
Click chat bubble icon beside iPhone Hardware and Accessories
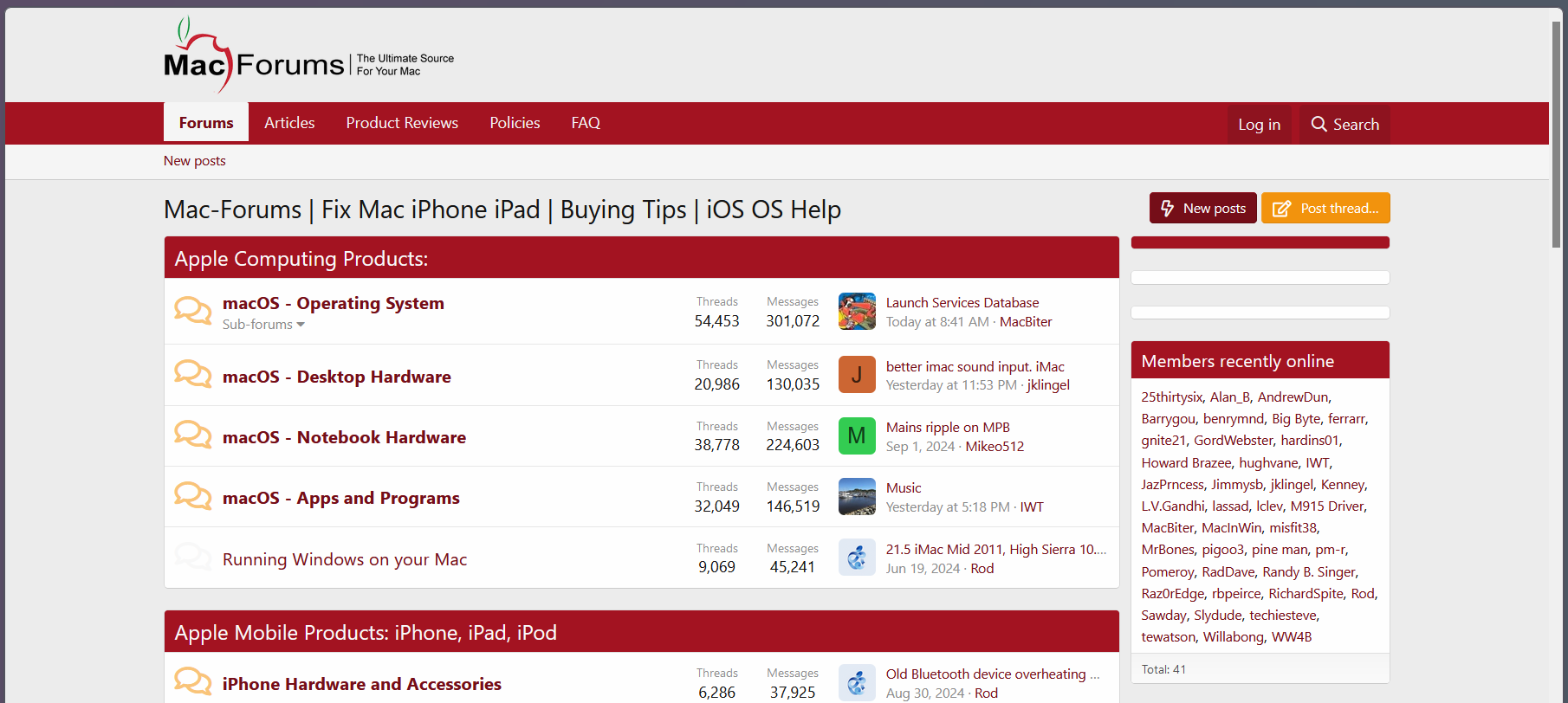pos(192,682)
